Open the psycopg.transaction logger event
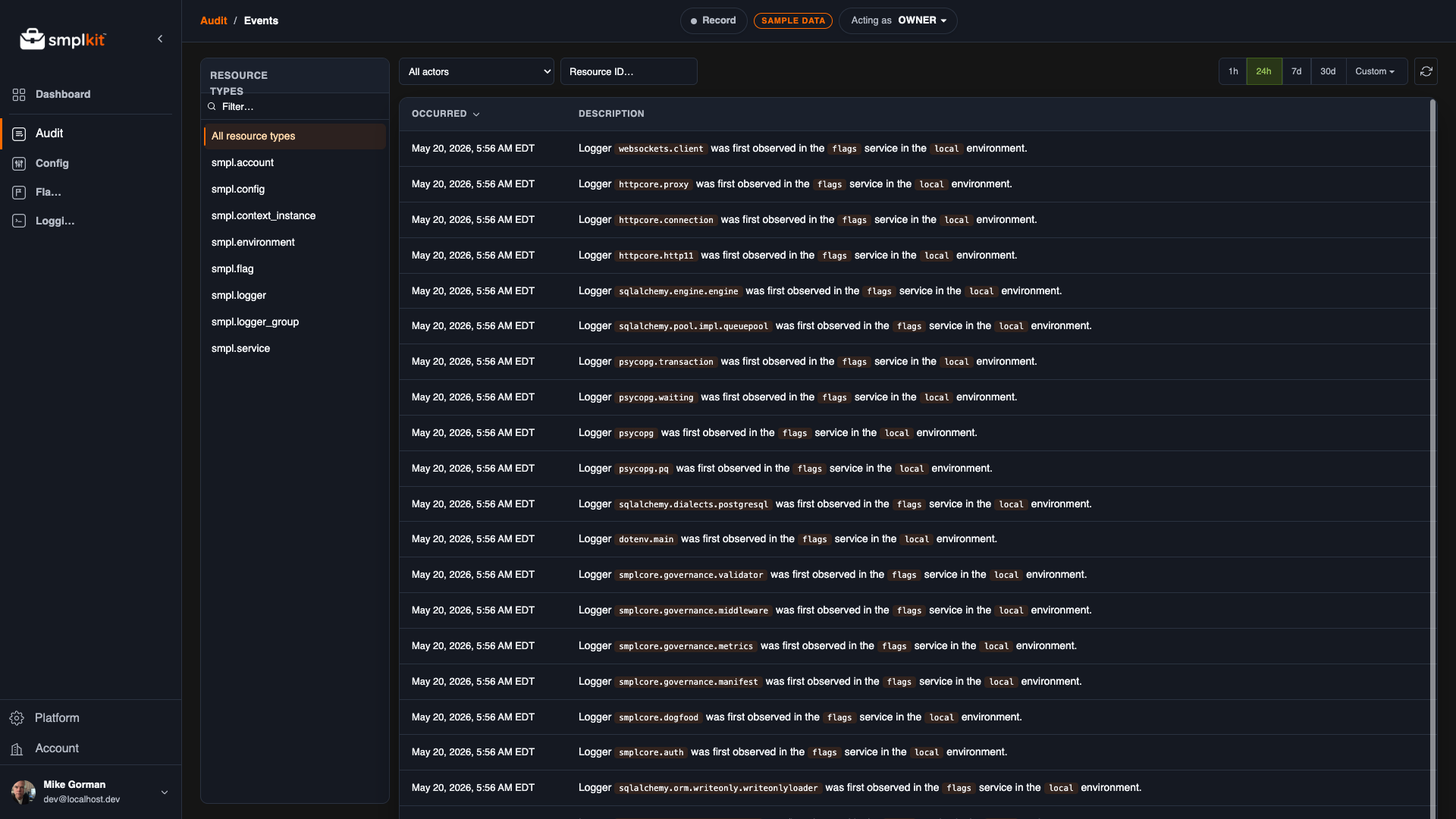 915,362
